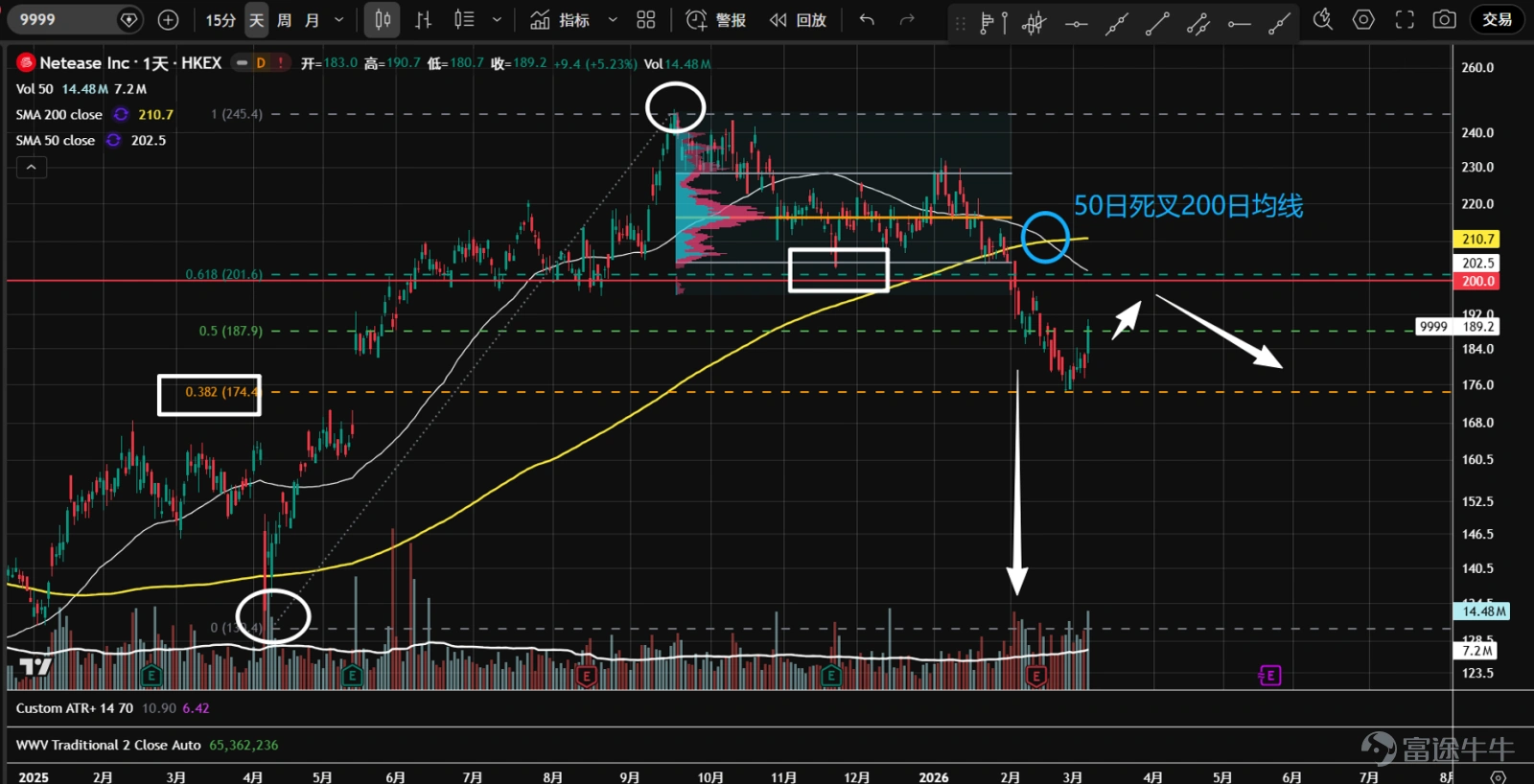Click the 189.2 current price label

click(x=1477, y=327)
